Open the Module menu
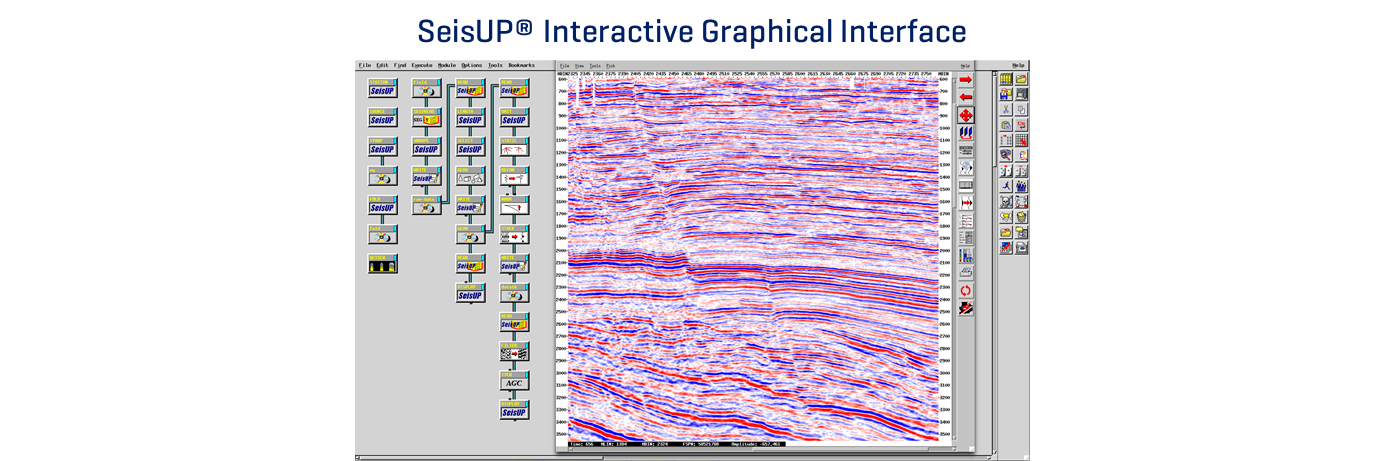The height and width of the screenshot is (461, 1385). 446,65
